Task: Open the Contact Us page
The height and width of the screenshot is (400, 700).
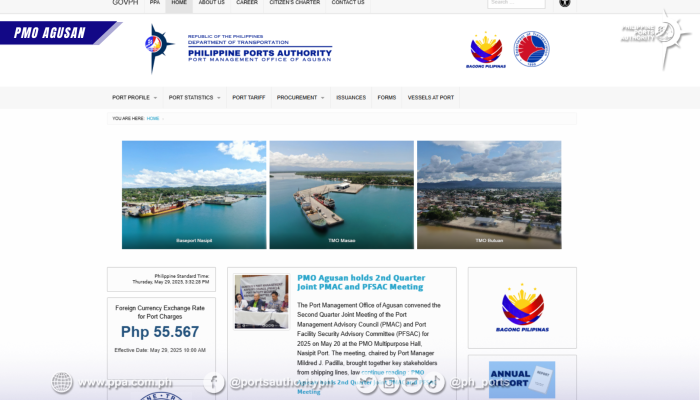Action: pyautogui.click(x=348, y=3)
